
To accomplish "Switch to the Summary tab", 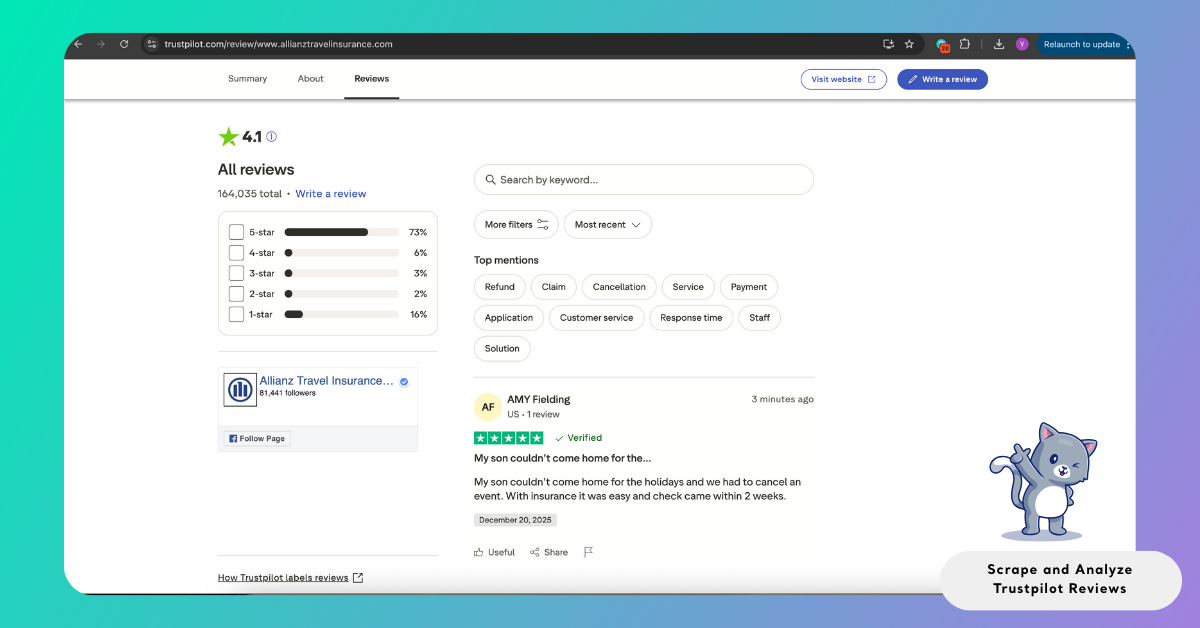I will (x=247, y=79).
